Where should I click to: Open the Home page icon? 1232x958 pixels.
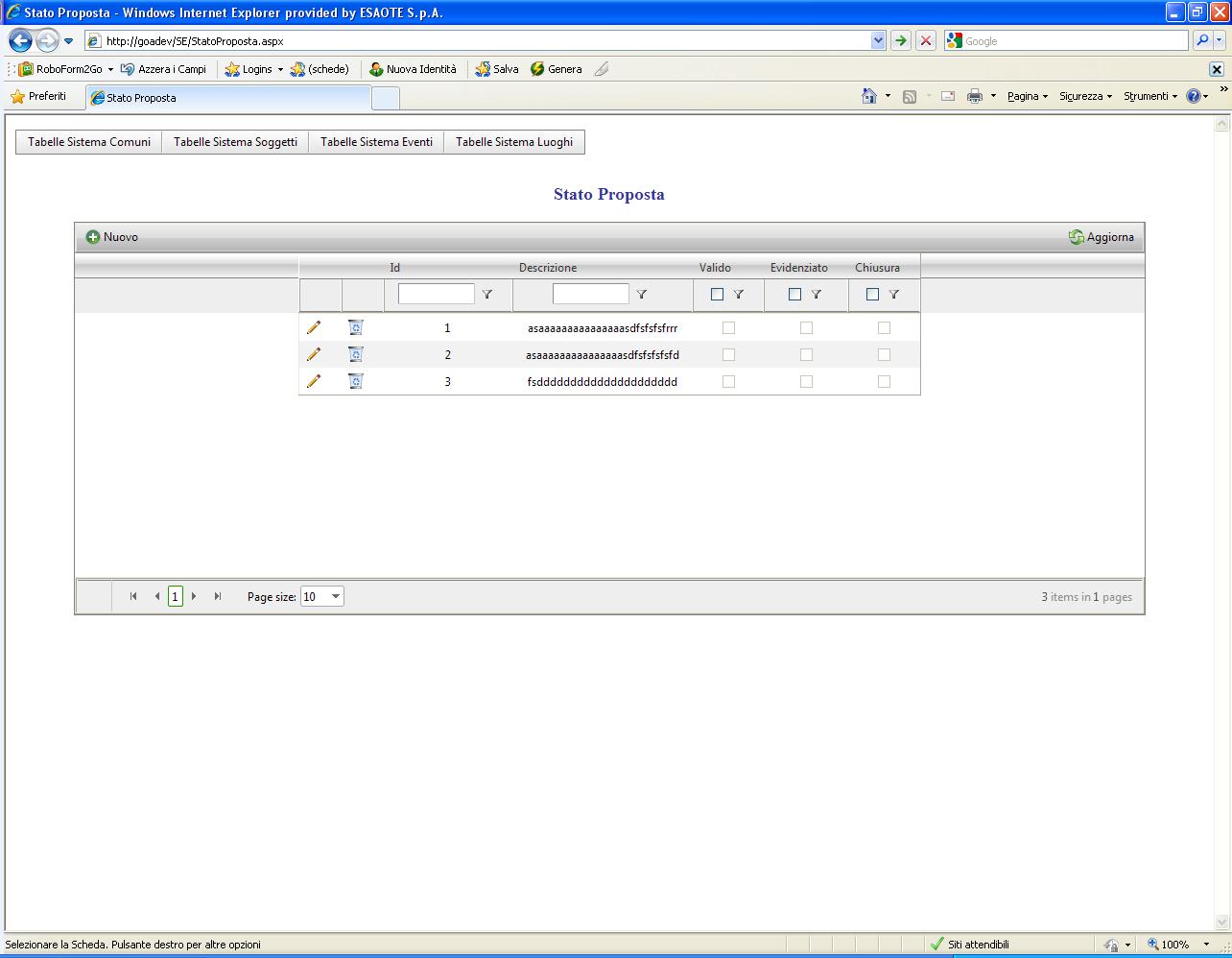(869, 96)
